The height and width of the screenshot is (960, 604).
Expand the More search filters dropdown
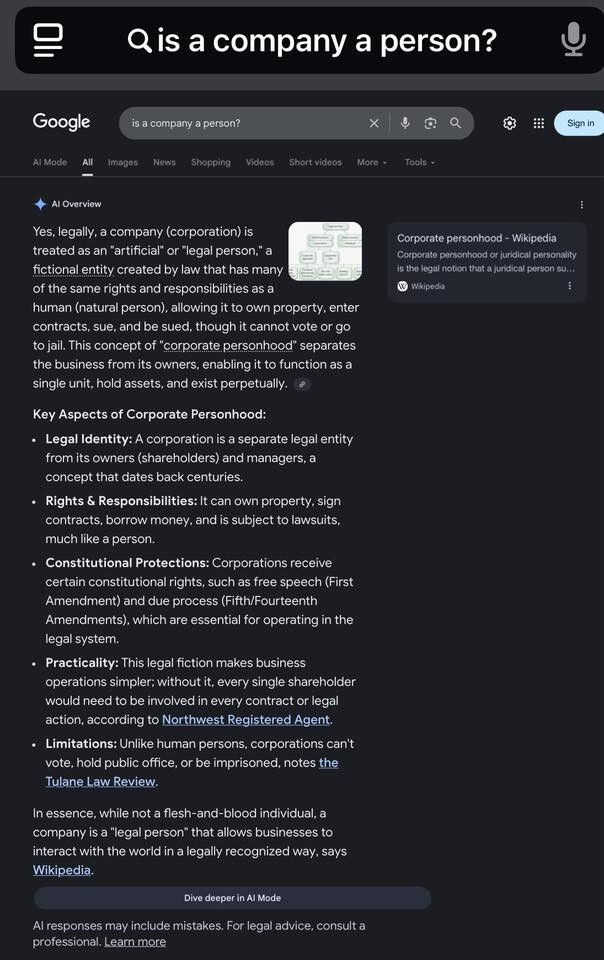point(371,162)
